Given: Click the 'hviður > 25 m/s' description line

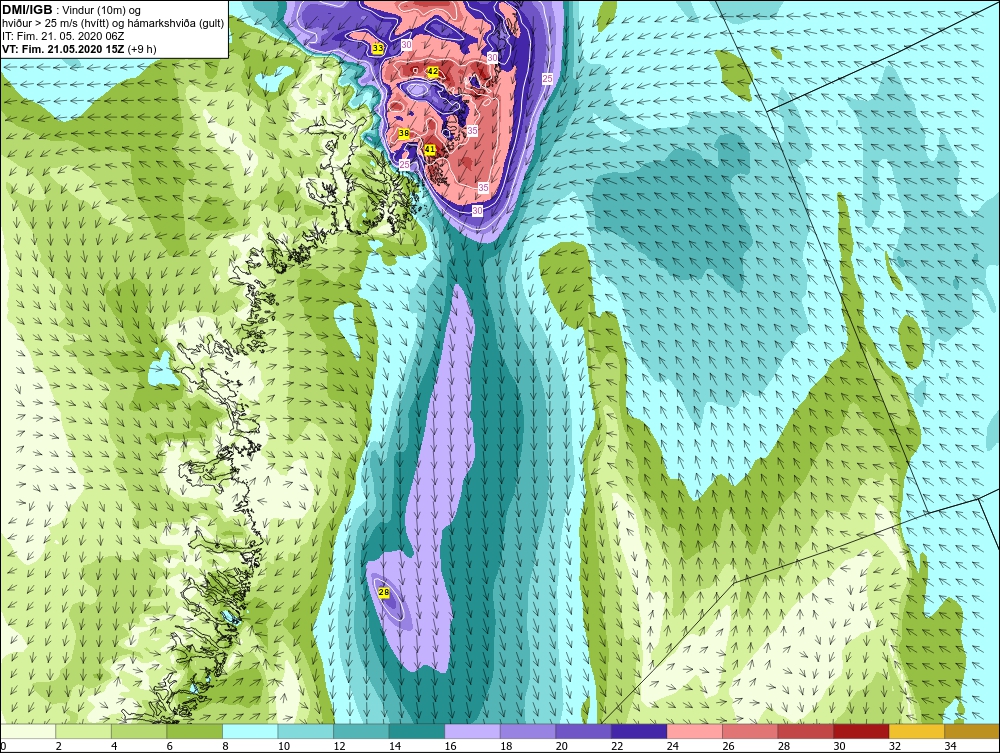Looking at the screenshot, I should point(113,24).
